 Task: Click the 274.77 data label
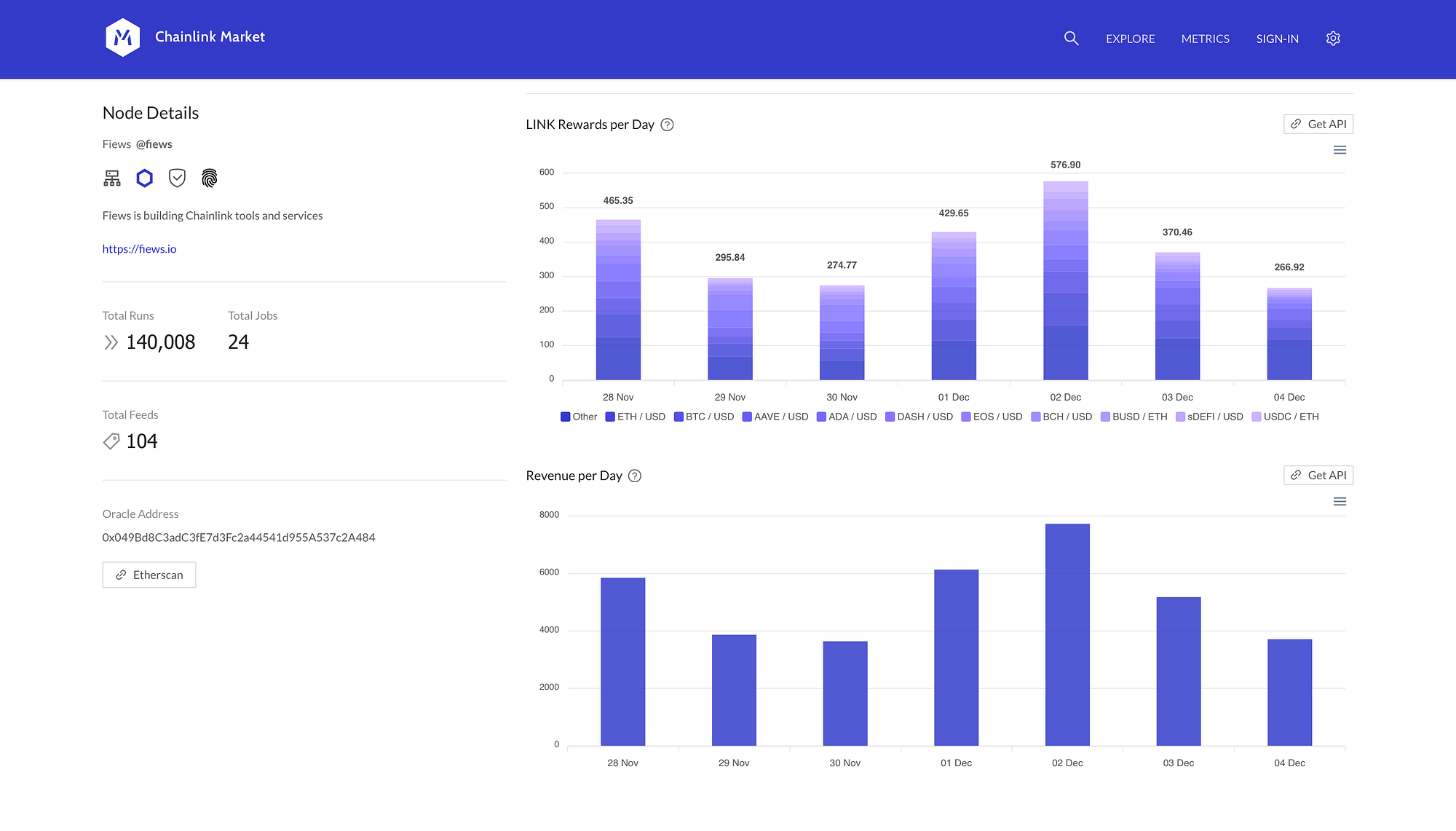pyautogui.click(x=842, y=265)
